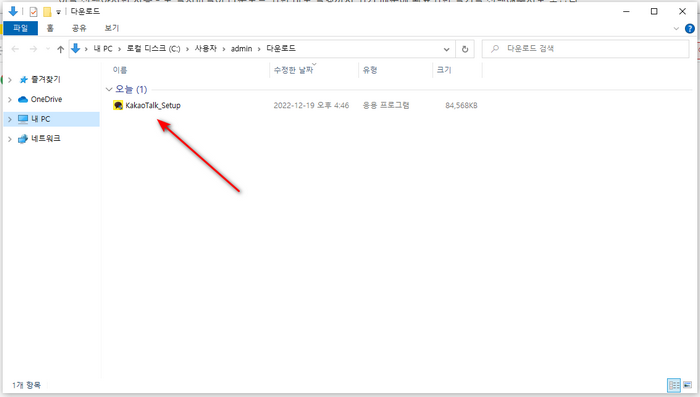
Task: Click the 응용 프로그램 type cell
Action: click(x=386, y=105)
